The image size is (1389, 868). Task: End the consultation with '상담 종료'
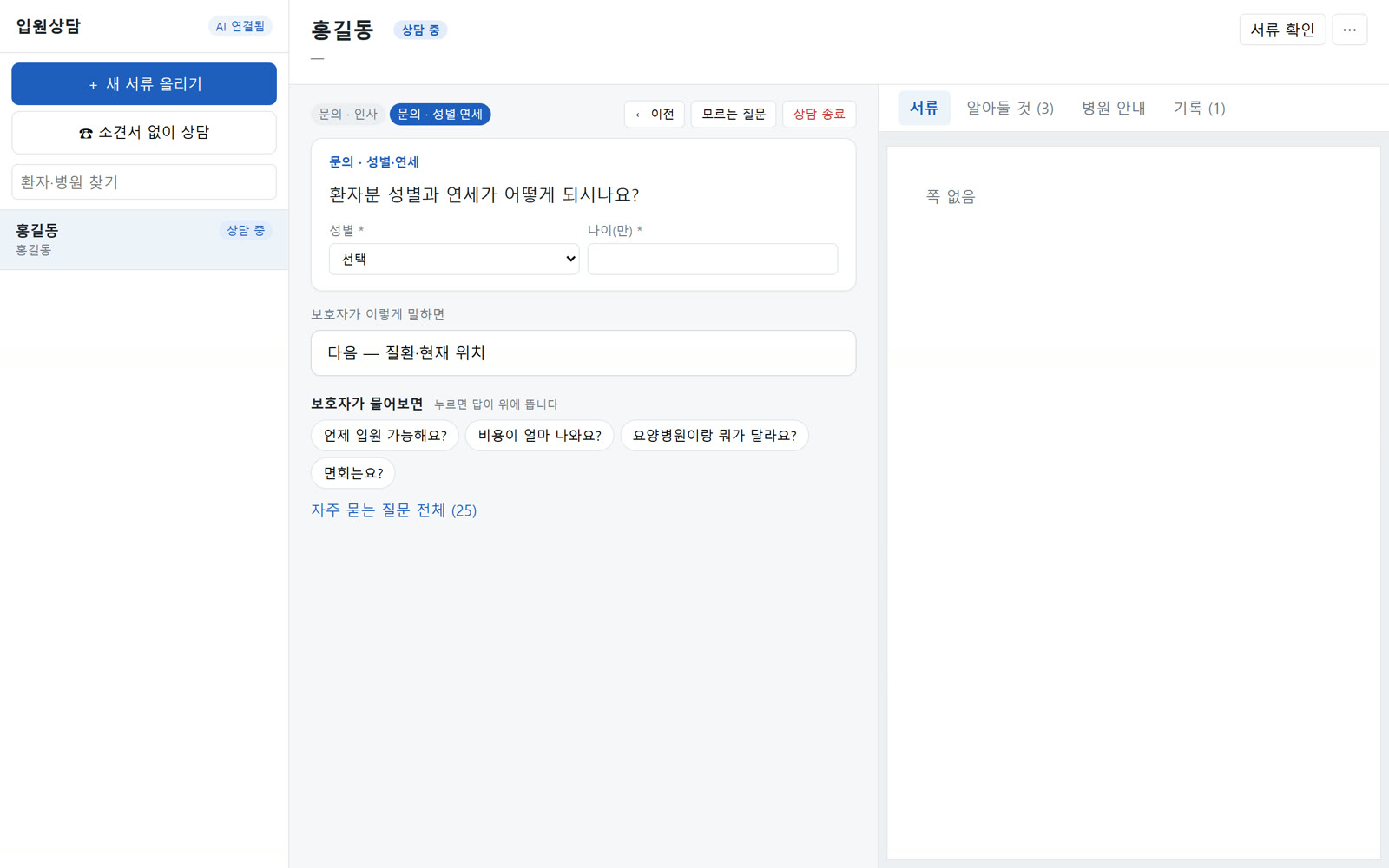tap(819, 114)
